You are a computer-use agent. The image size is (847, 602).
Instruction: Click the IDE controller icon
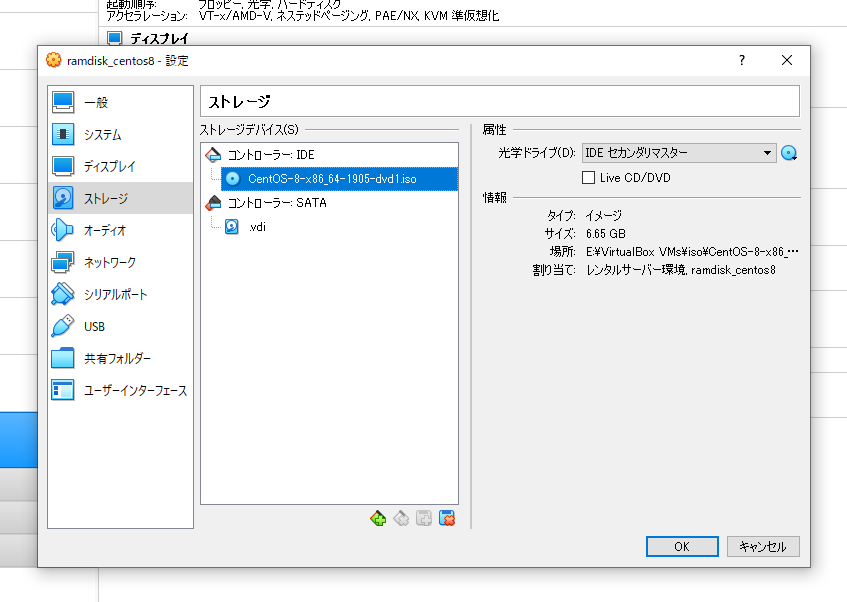click(x=213, y=155)
